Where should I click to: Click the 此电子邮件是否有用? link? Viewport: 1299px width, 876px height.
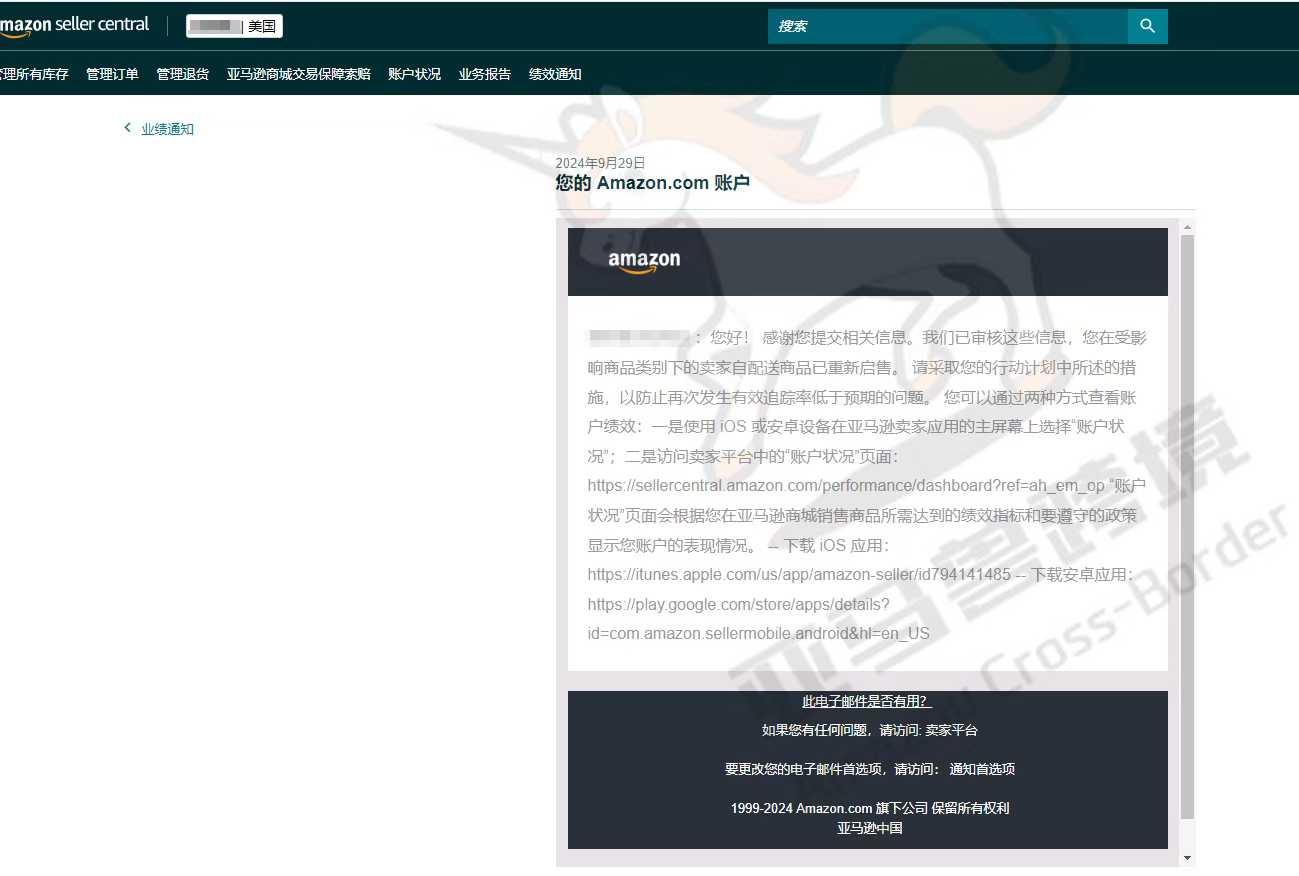pyautogui.click(x=867, y=701)
